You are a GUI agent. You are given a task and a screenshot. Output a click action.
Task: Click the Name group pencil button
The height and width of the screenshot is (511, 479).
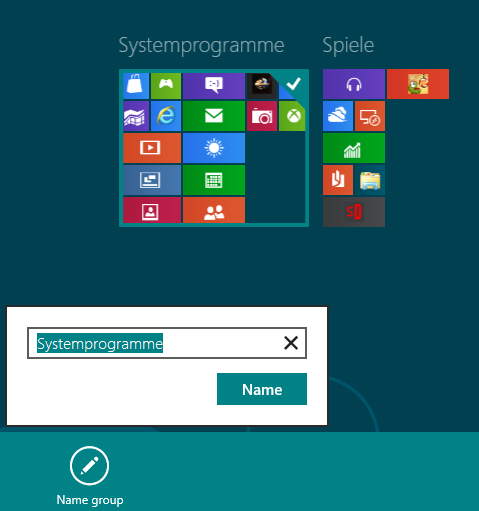point(89,466)
